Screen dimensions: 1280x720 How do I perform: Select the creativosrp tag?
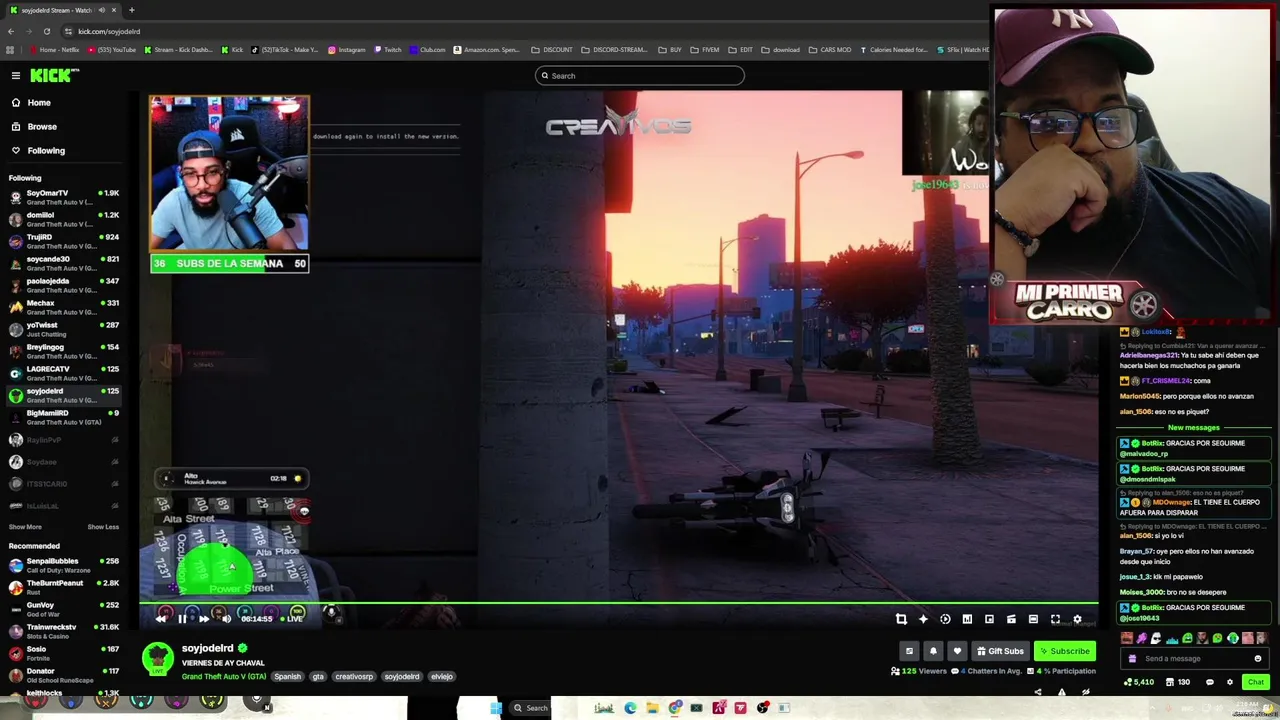pos(354,677)
